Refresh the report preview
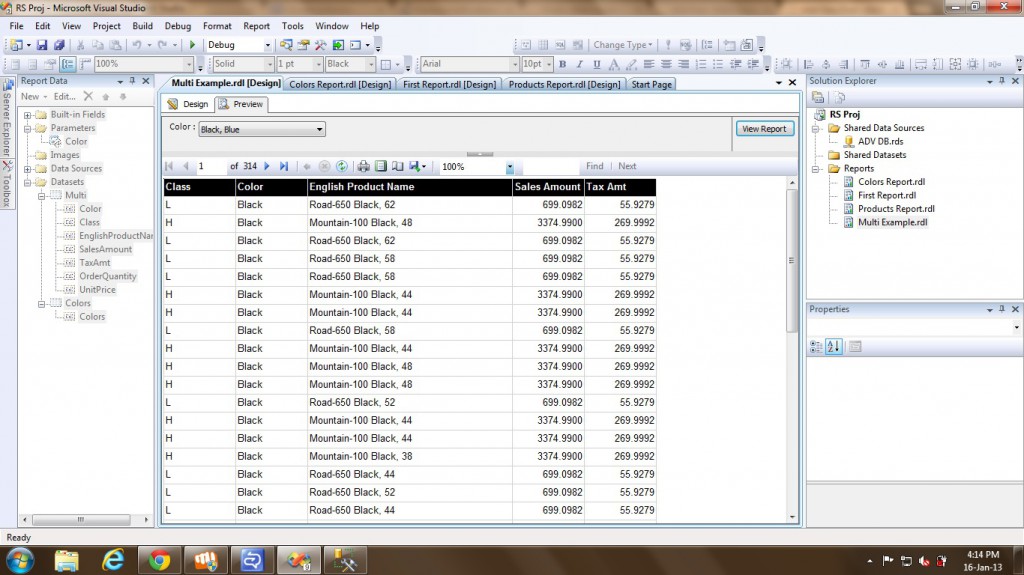Image resolution: width=1024 pixels, height=575 pixels. click(x=342, y=166)
